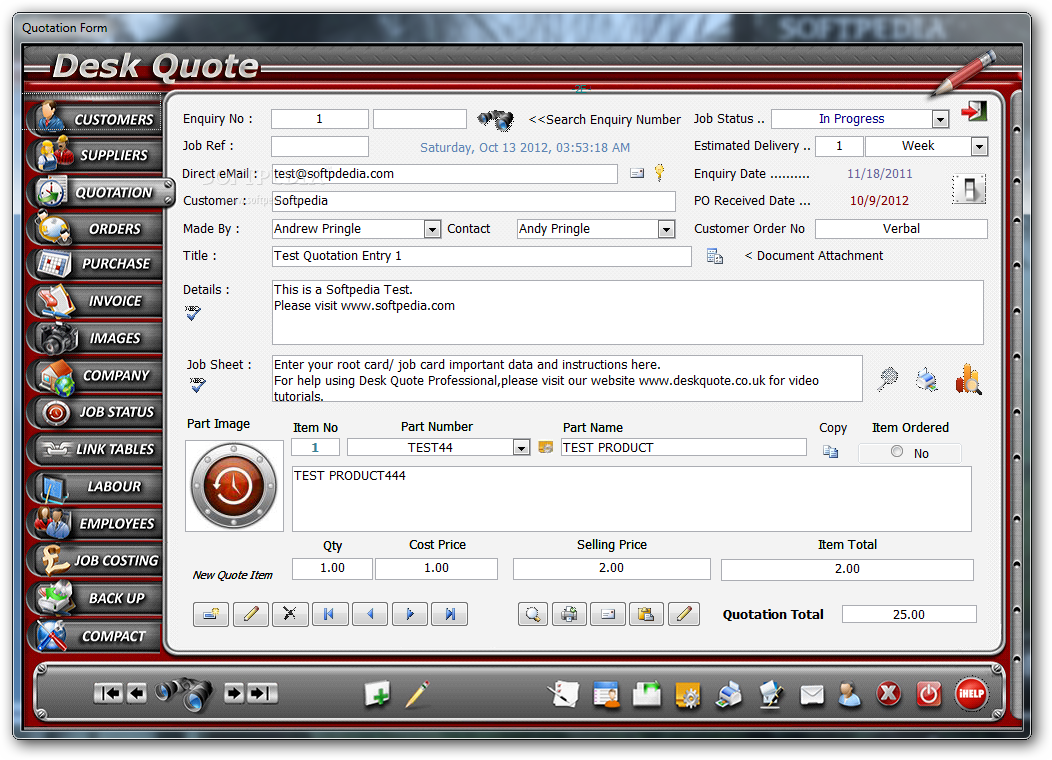Open the Suppliers section
Image resolution: width=1052 pixels, height=760 pixels.
(95, 154)
